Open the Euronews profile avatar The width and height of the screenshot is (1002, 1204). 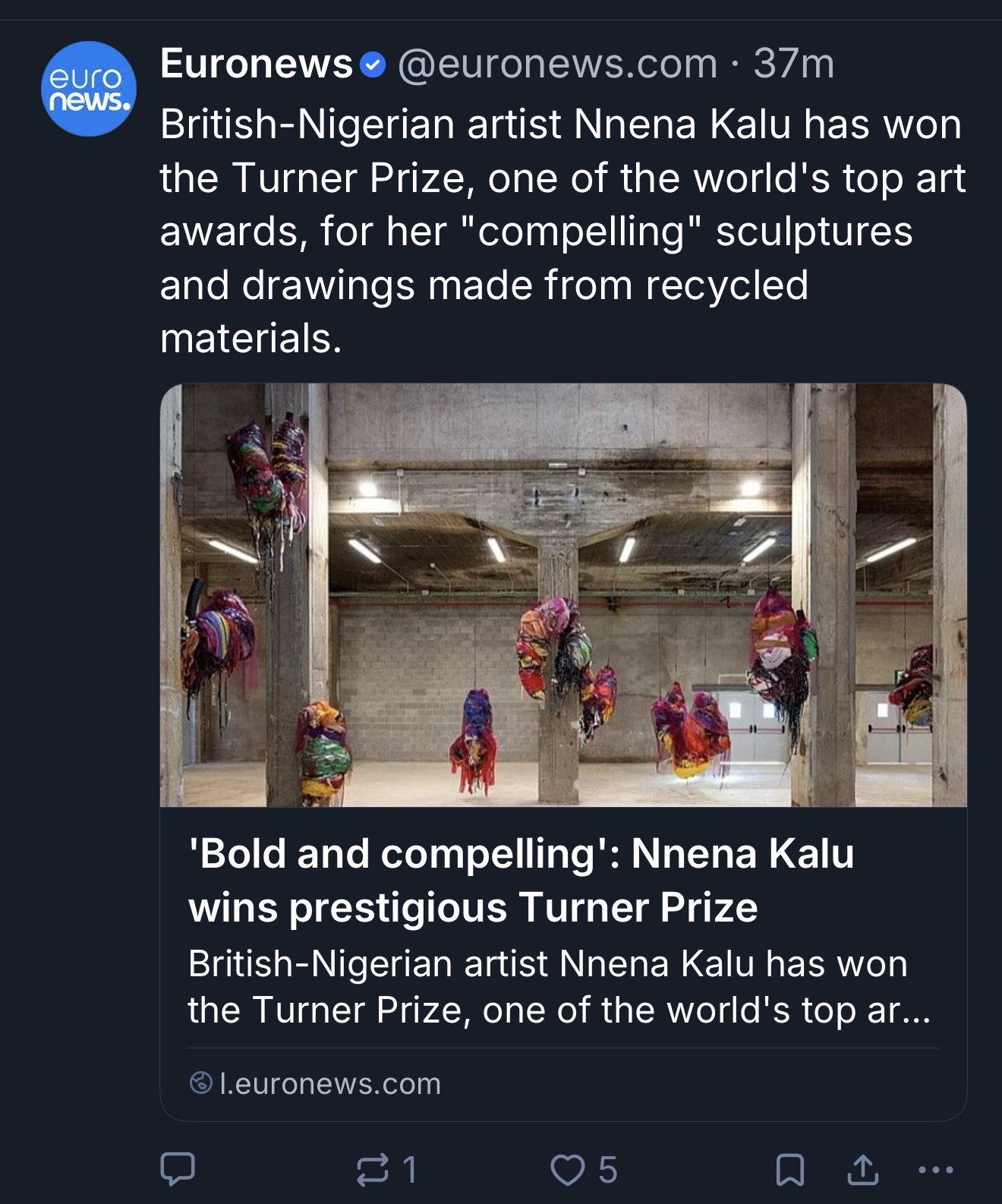pyautogui.click(x=89, y=89)
